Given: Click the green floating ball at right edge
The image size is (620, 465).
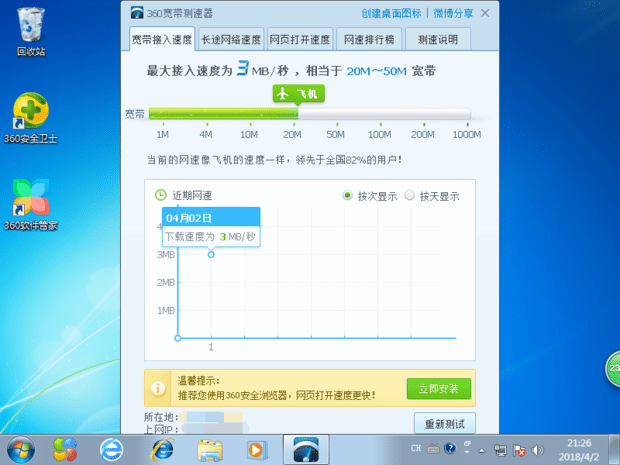Looking at the screenshot, I should click(x=613, y=368).
